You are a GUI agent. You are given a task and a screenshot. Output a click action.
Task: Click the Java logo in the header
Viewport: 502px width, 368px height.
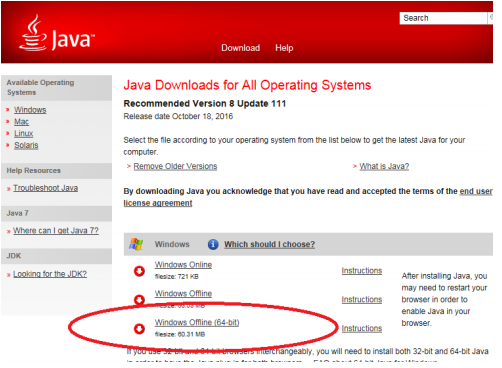click(x=57, y=34)
